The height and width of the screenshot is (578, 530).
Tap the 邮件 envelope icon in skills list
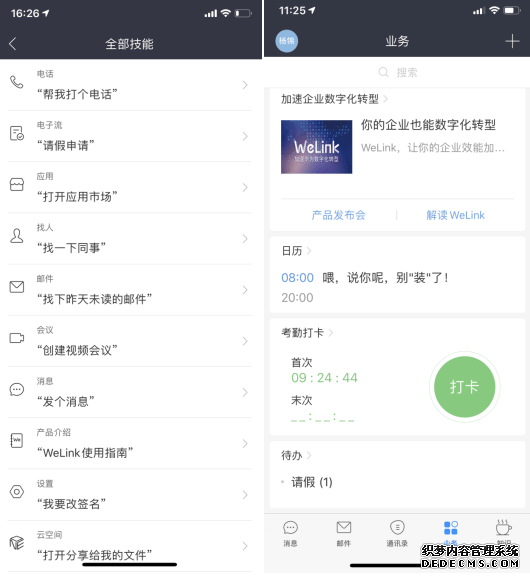17,287
